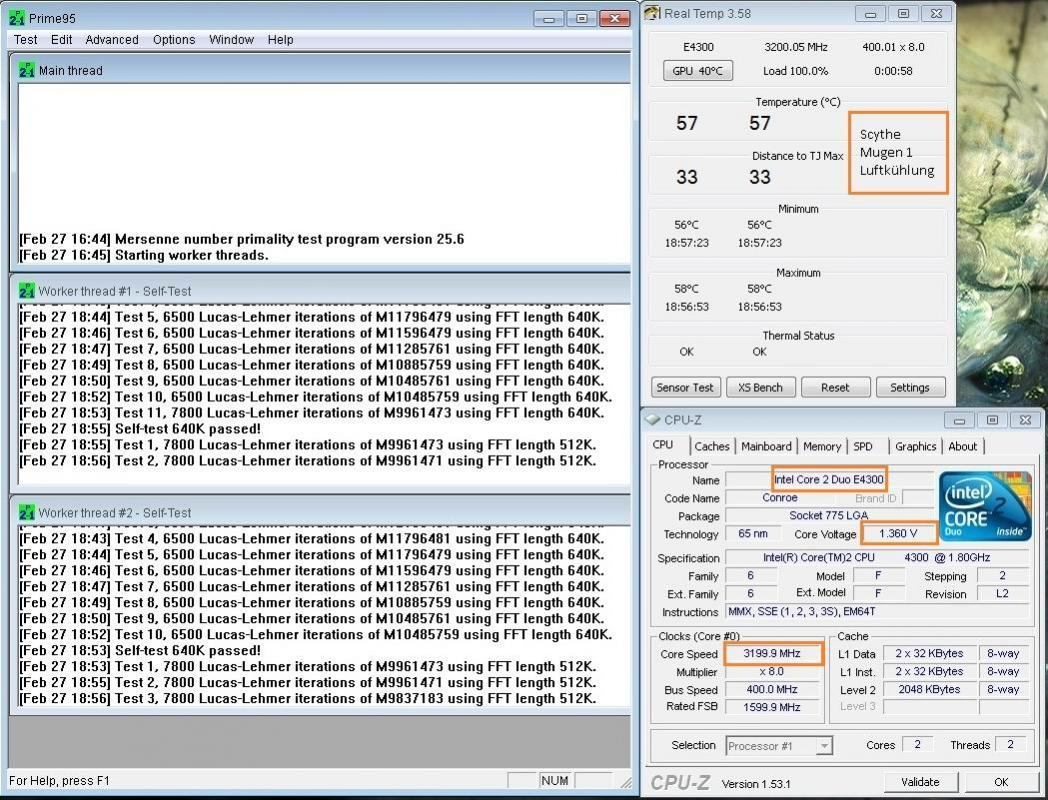1048x800 pixels.
Task: Minimize the Real Temp window
Action: (871, 13)
